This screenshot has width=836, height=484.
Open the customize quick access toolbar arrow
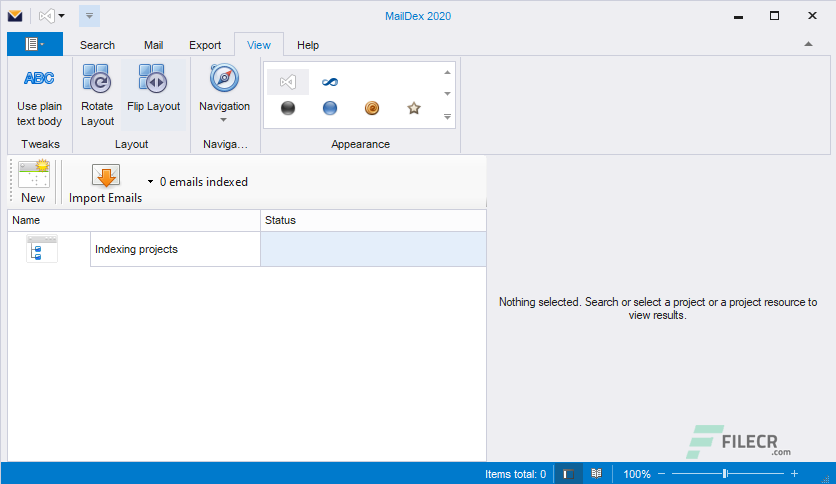[x=89, y=16]
